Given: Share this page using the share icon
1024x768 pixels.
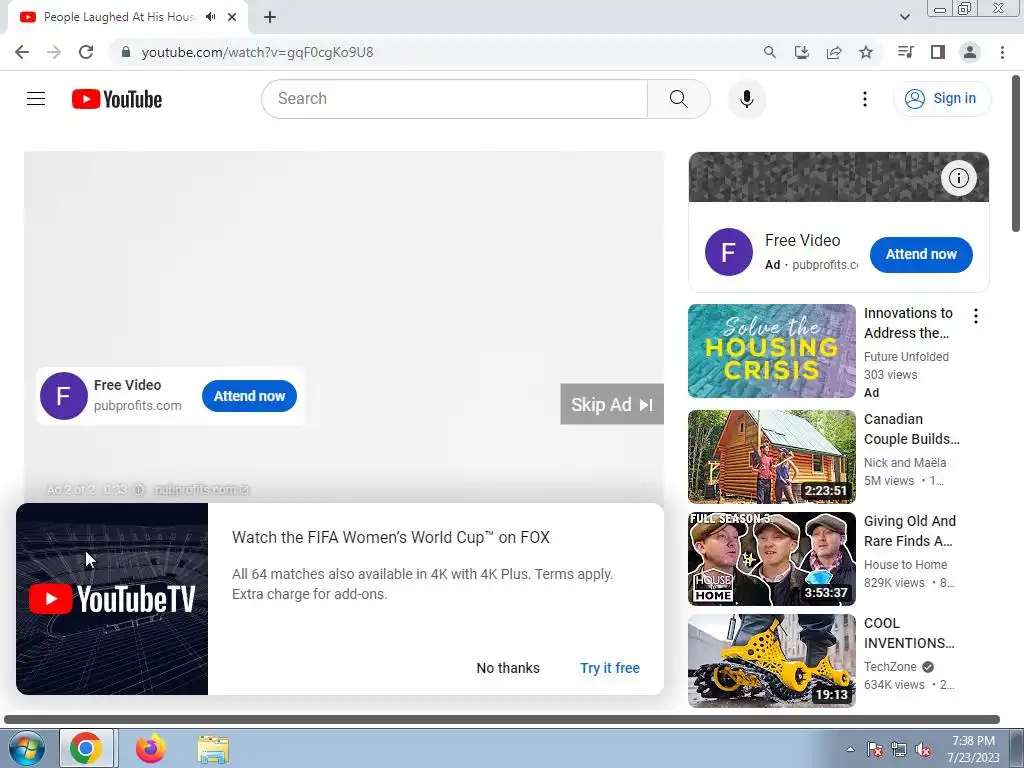Looking at the screenshot, I should pos(833,52).
